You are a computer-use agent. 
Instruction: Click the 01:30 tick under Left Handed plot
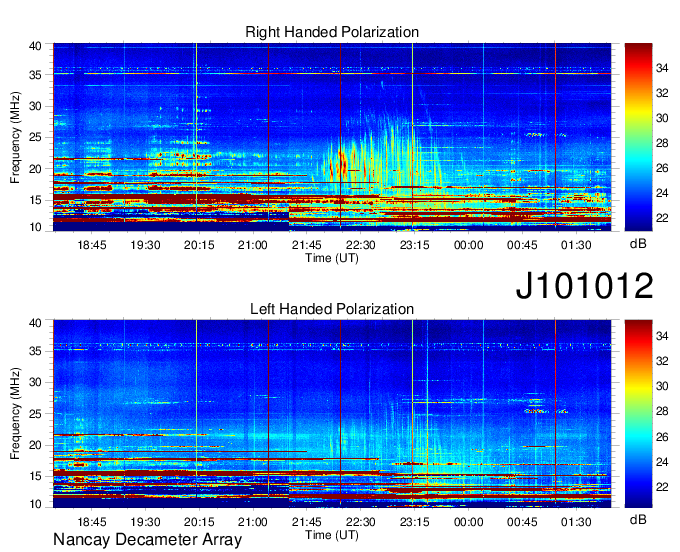click(x=576, y=522)
